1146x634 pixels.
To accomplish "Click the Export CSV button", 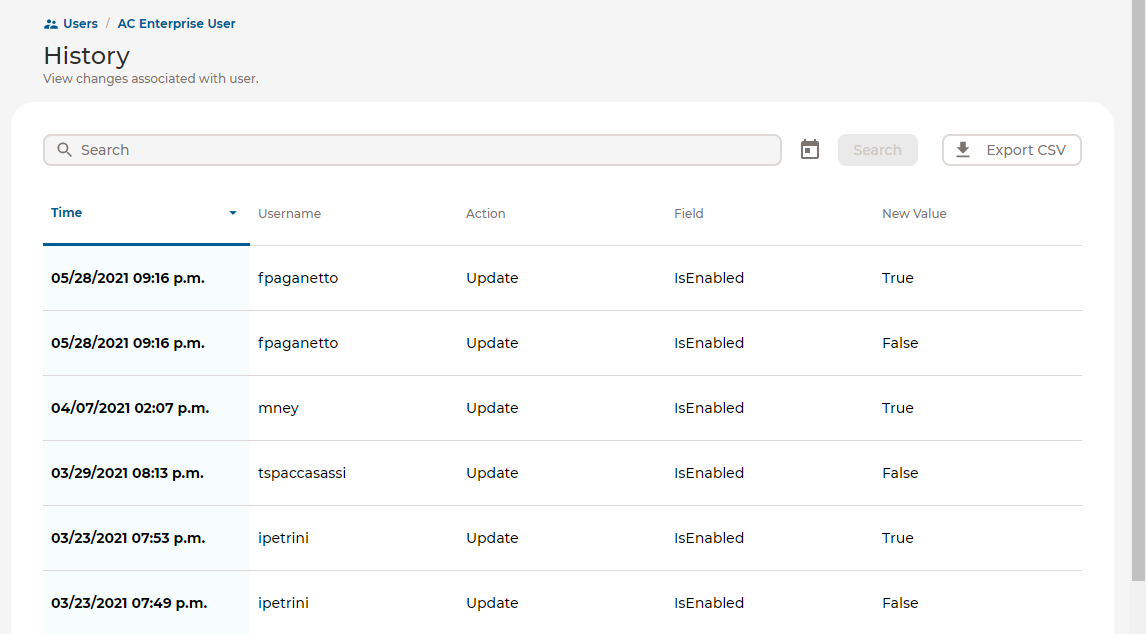I will tap(1011, 149).
